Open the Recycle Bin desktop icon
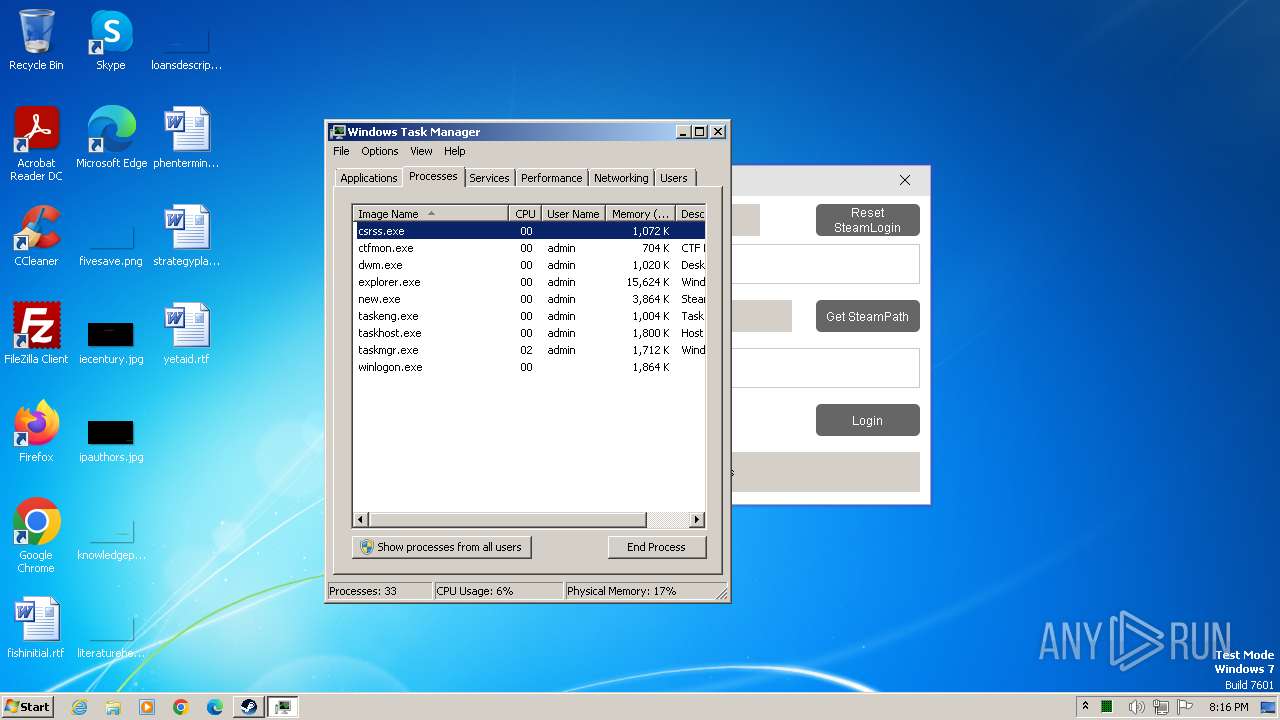This screenshot has height=720, width=1280. pos(36,40)
